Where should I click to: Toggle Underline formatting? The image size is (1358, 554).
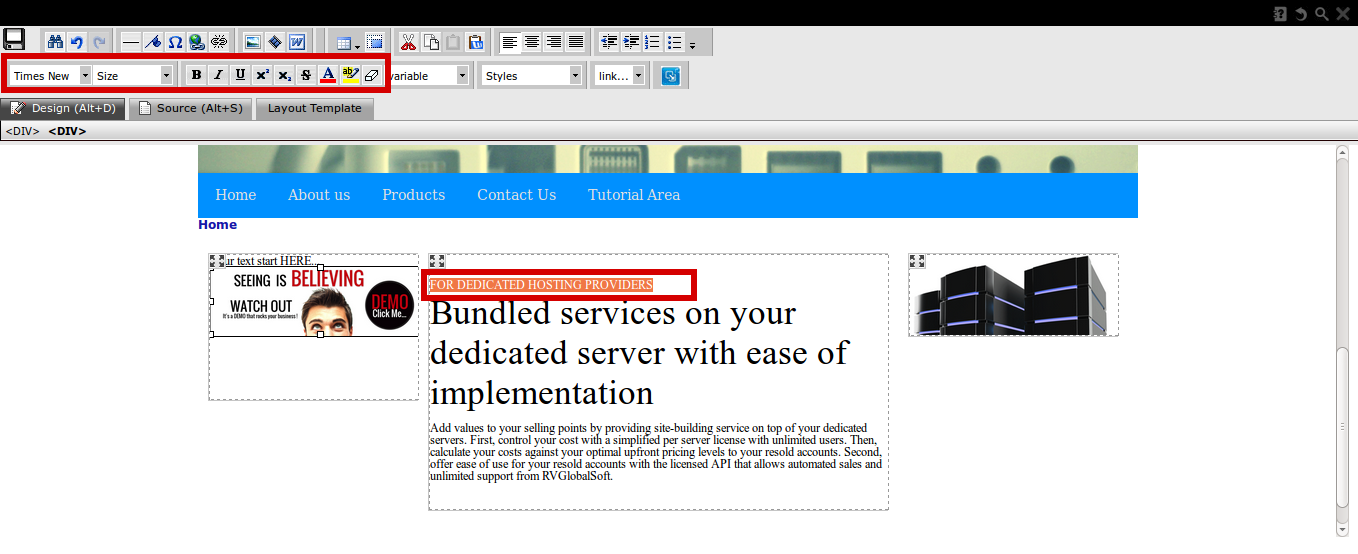(240, 75)
